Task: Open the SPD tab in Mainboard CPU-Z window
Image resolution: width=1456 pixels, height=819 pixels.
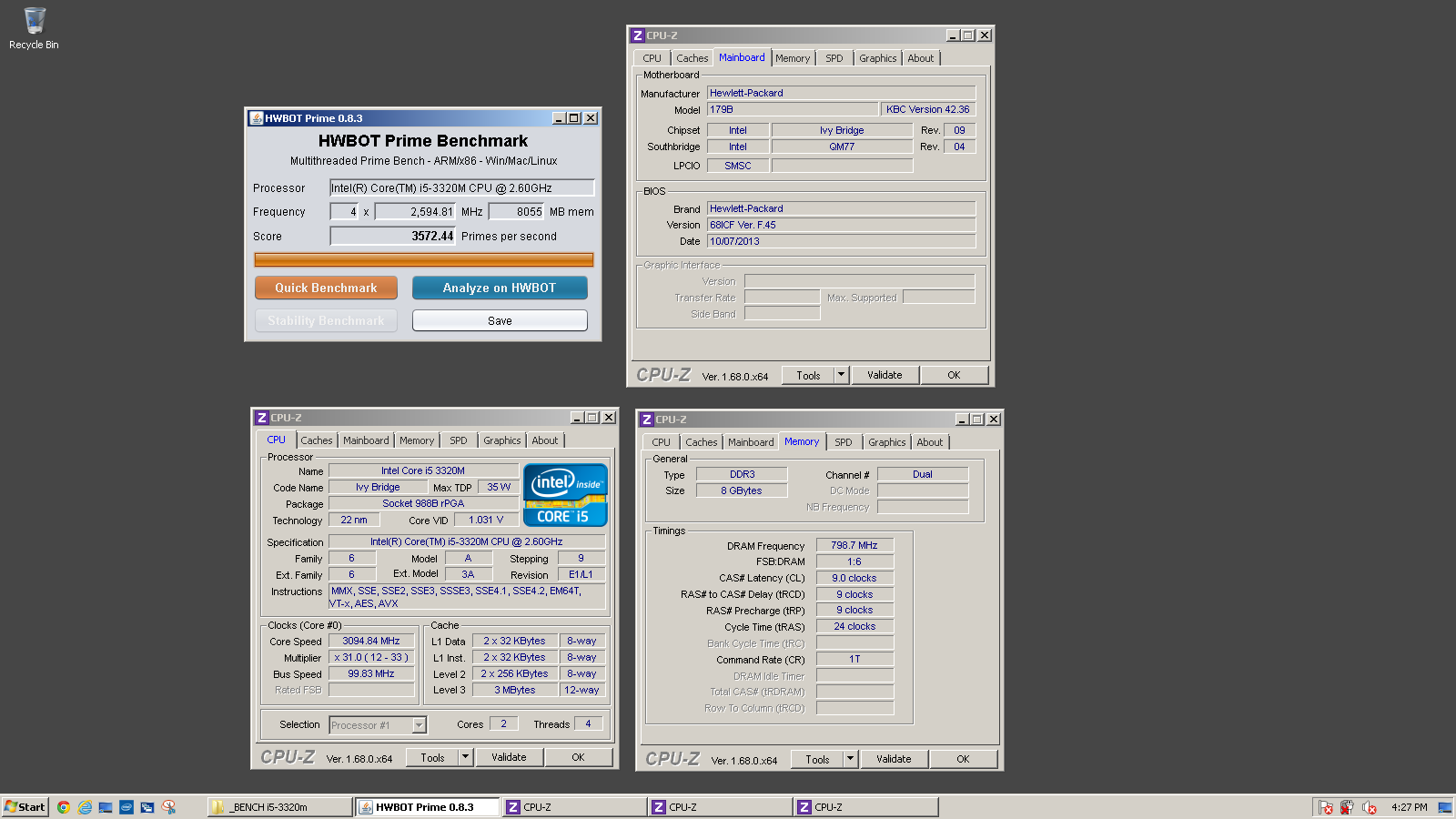Action: click(834, 58)
